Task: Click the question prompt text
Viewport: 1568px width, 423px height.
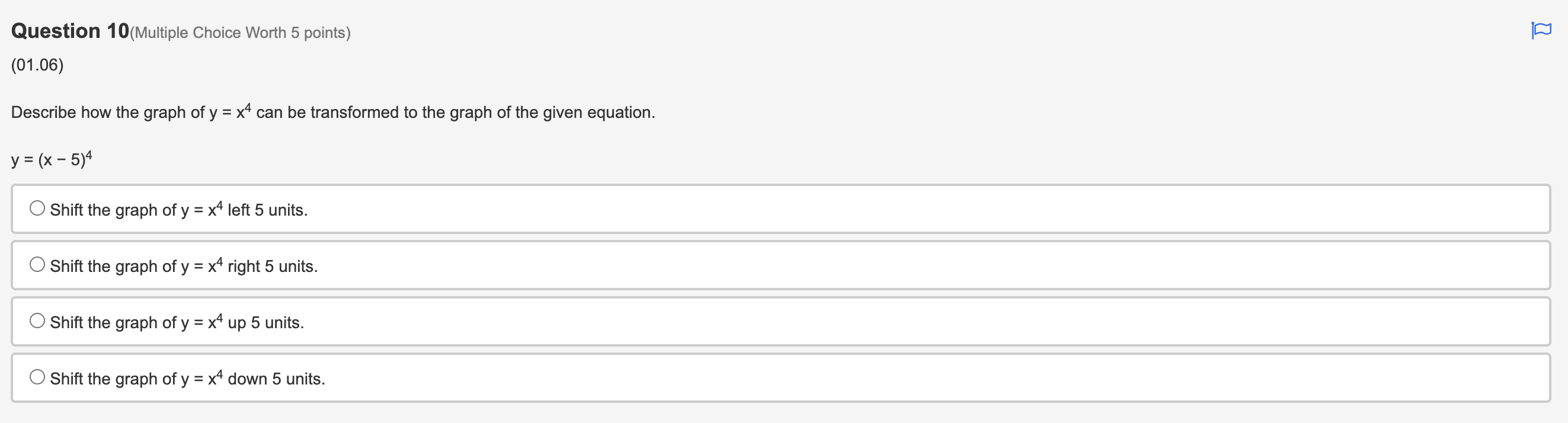Action: (x=333, y=111)
